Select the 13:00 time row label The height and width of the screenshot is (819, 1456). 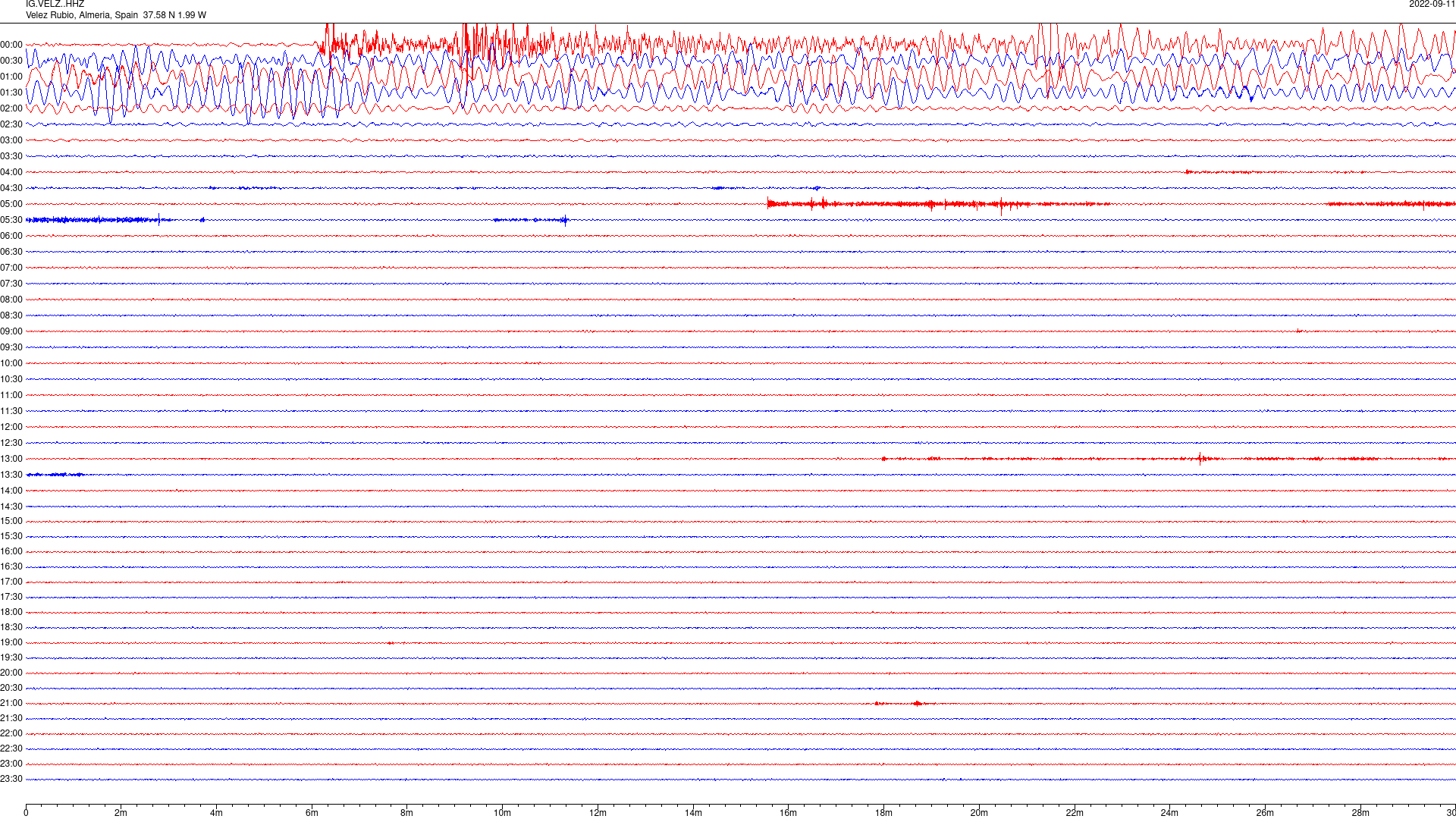point(11,459)
